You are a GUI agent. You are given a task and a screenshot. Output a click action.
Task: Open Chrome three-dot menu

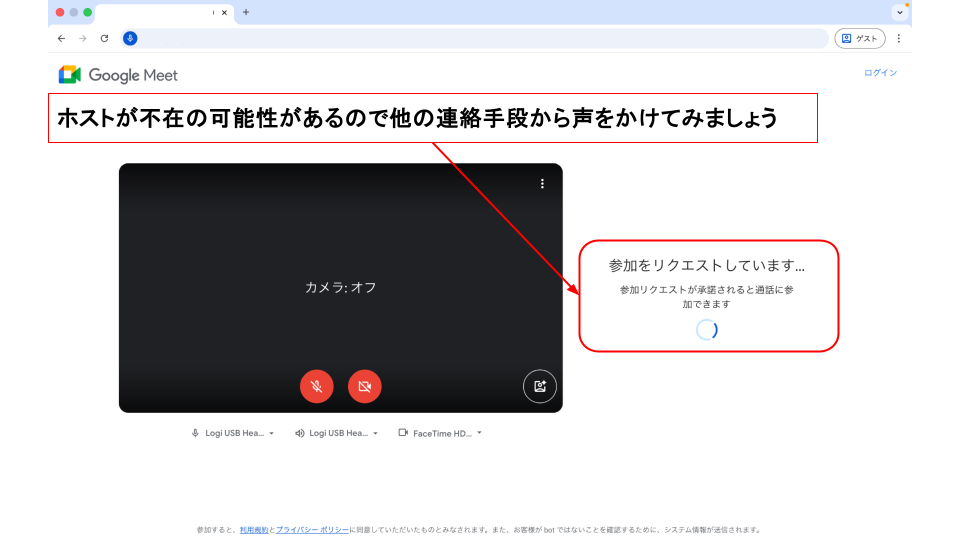click(898, 38)
